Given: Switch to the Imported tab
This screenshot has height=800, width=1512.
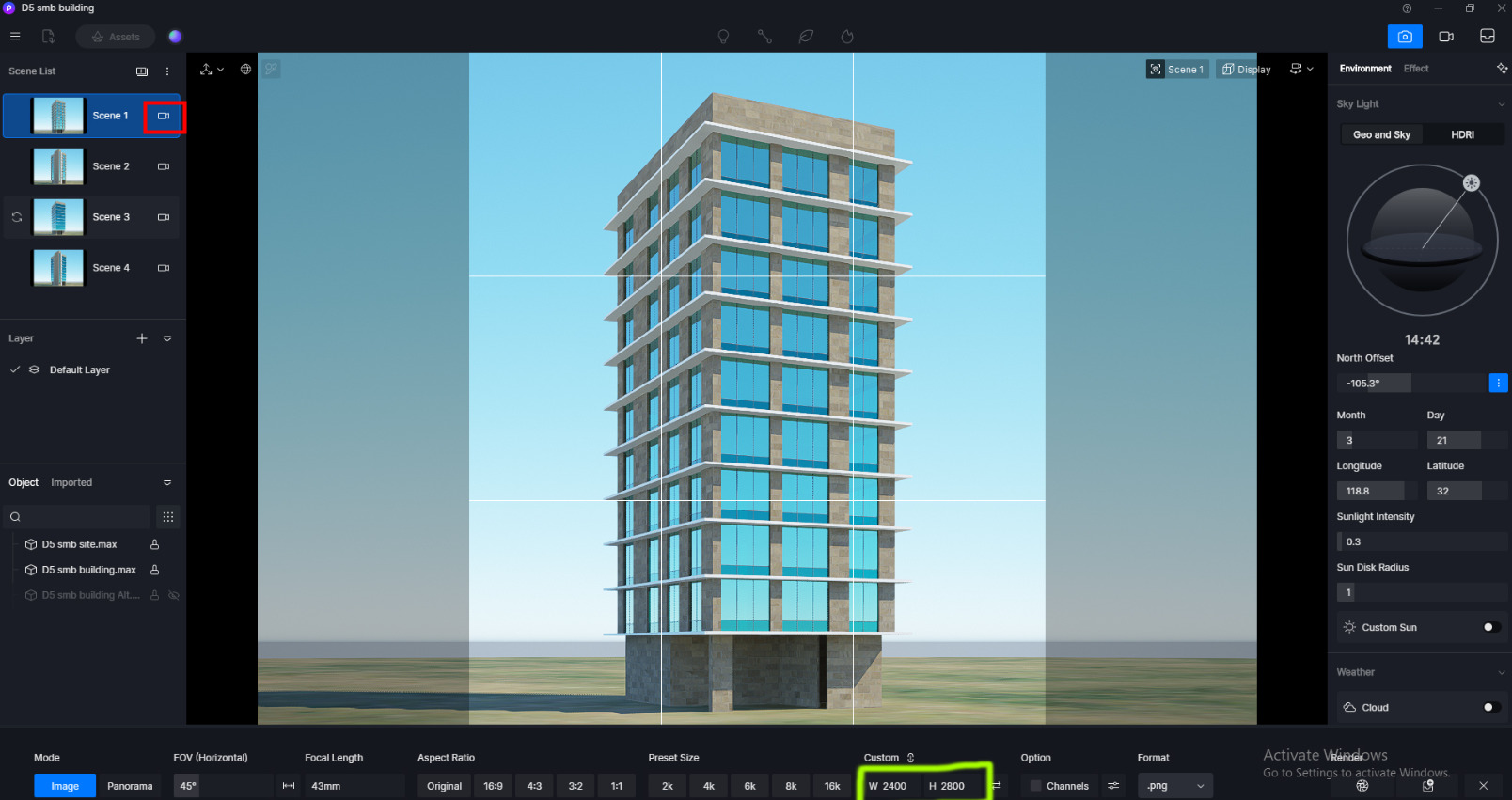Looking at the screenshot, I should coord(71,482).
